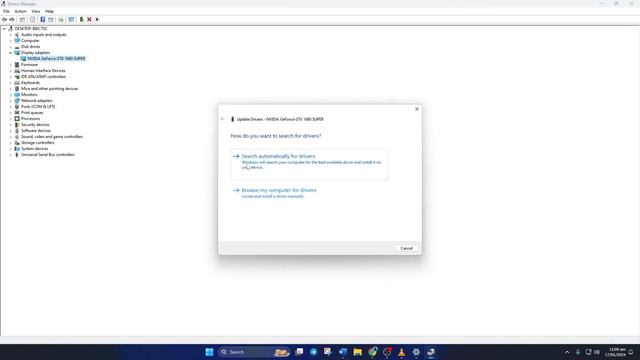640x360 pixels.
Task: Open VLC media player from taskbar
Action: point(402,352)
